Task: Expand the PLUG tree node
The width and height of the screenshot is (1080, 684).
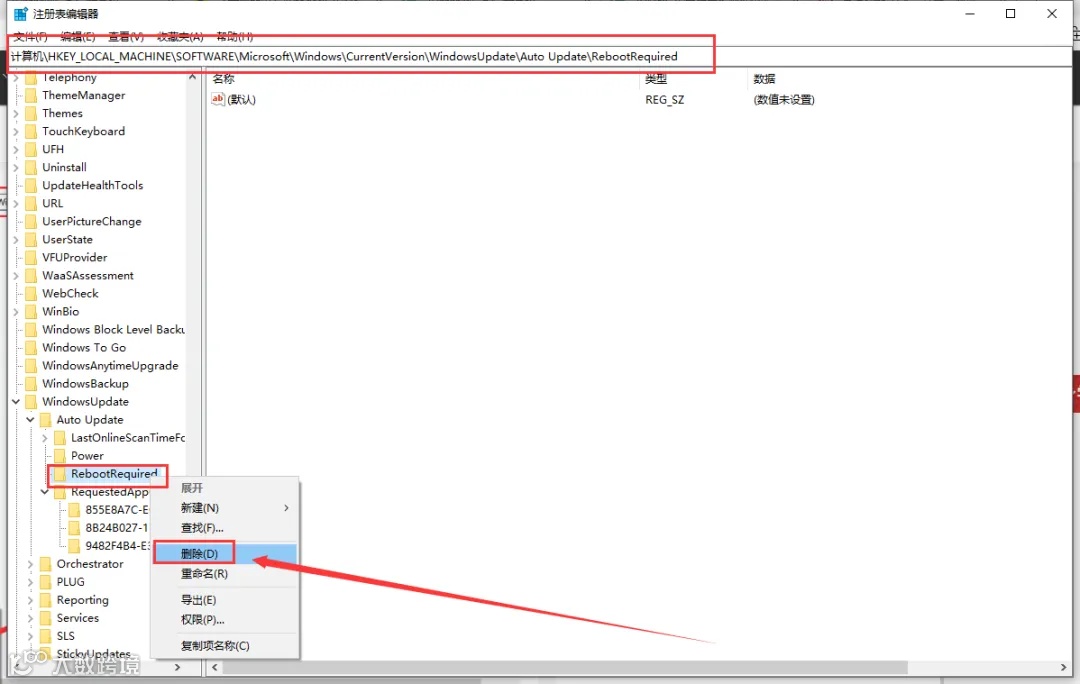Action: point(30,582)
